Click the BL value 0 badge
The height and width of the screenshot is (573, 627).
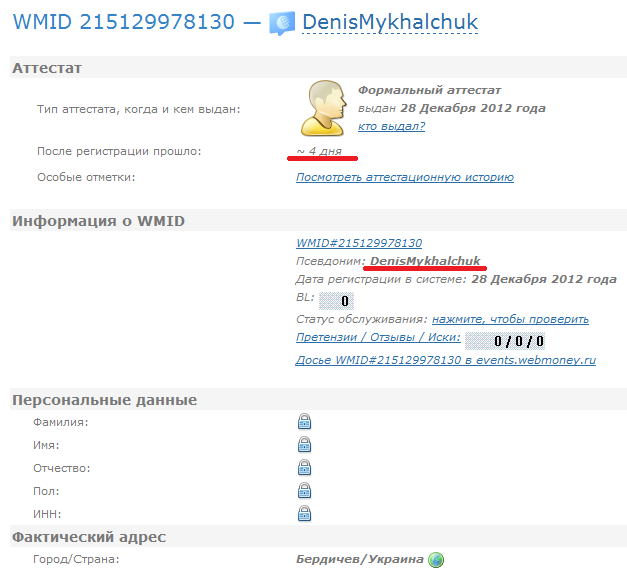click(336, 301)
